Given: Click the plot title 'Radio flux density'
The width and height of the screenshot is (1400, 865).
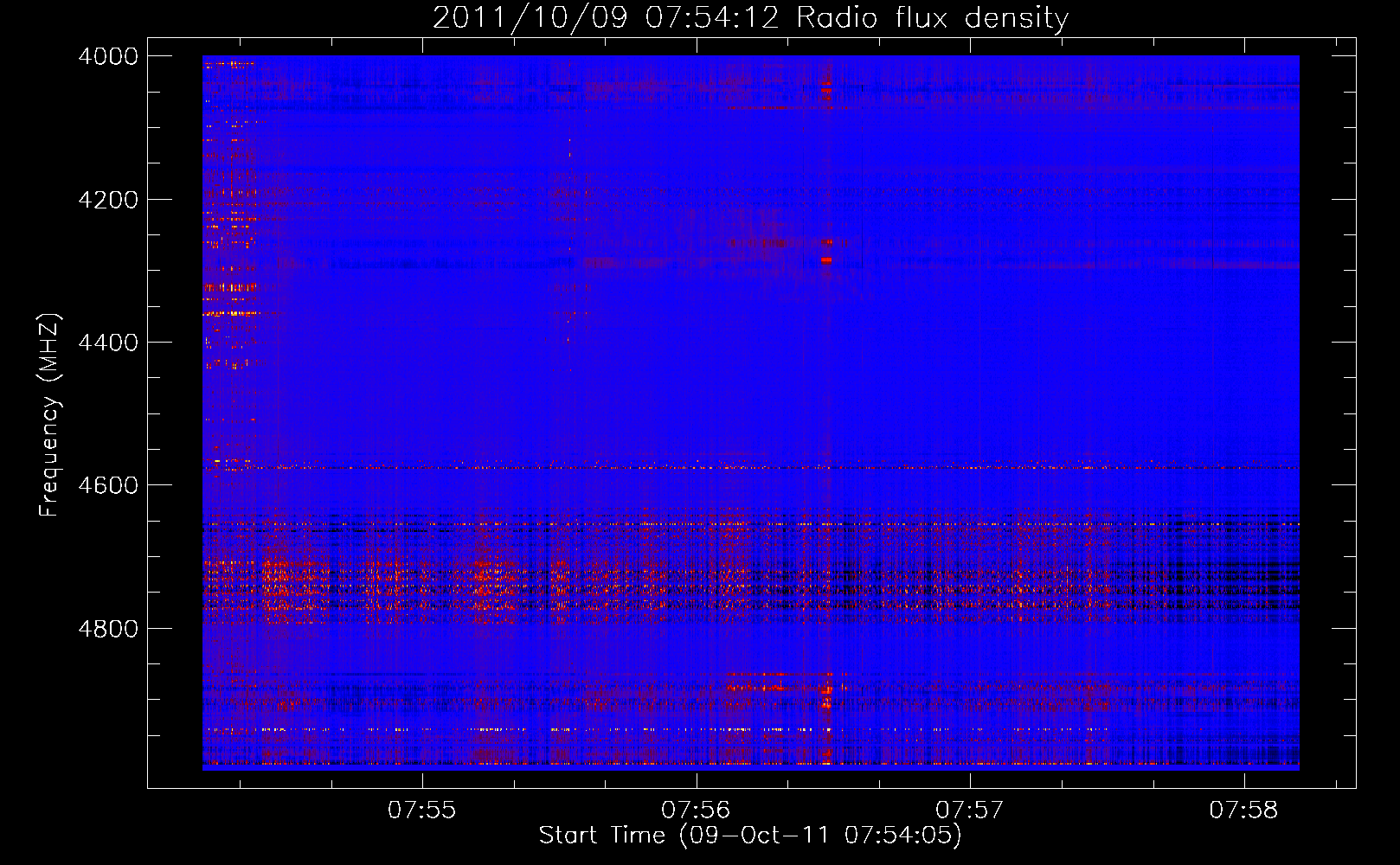Looking at the screenshot, I should [x=932, y=18].
